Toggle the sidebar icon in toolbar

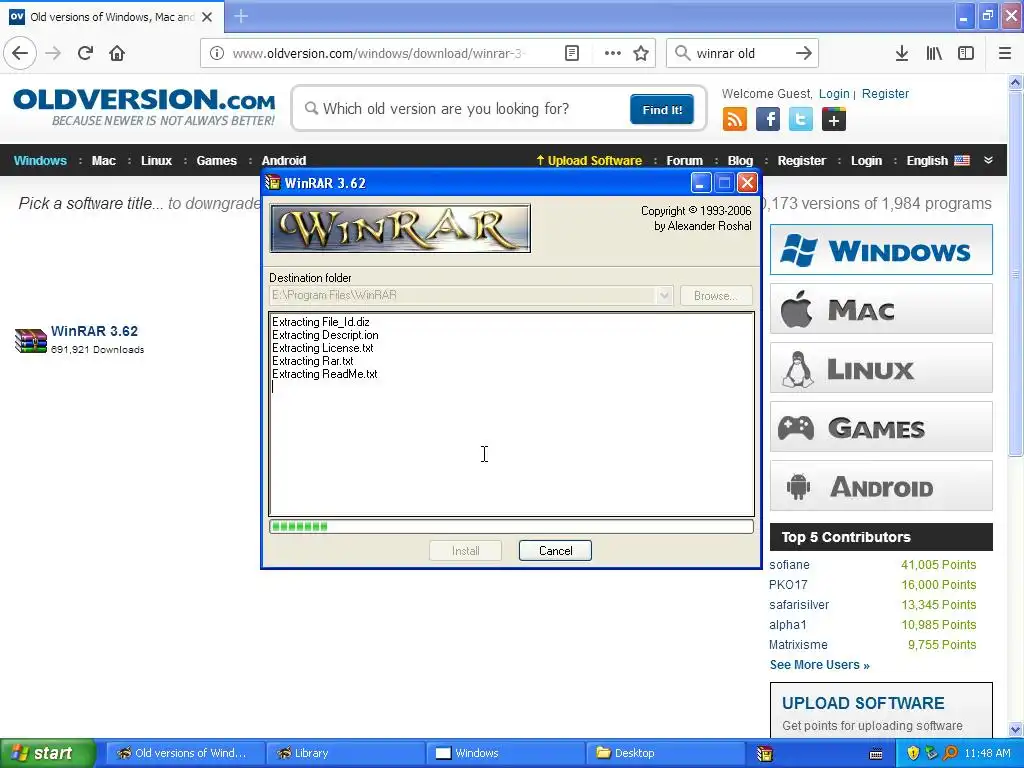point(966,53)
